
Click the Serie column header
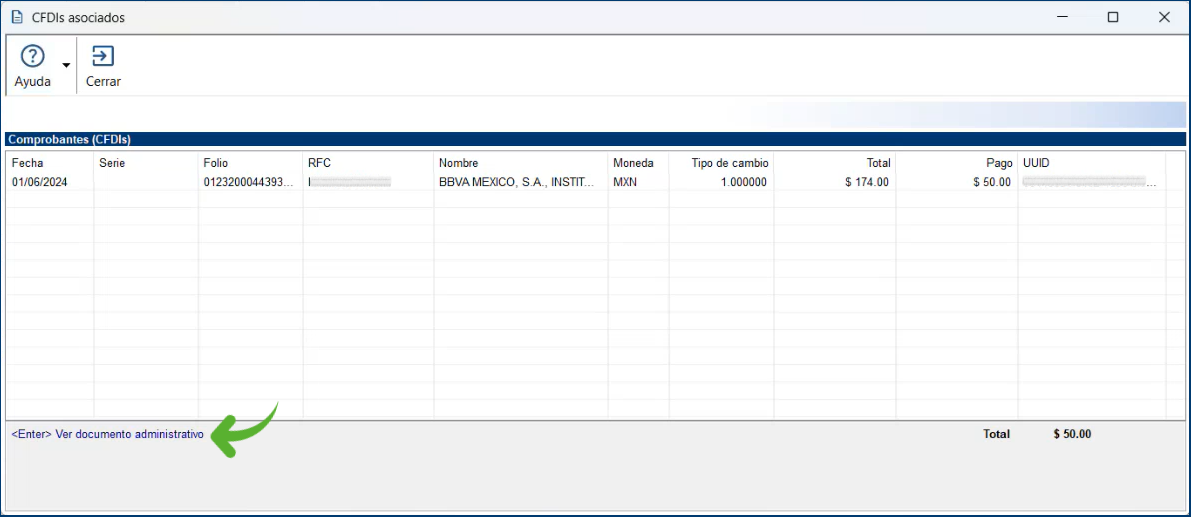tap(112, 163)
